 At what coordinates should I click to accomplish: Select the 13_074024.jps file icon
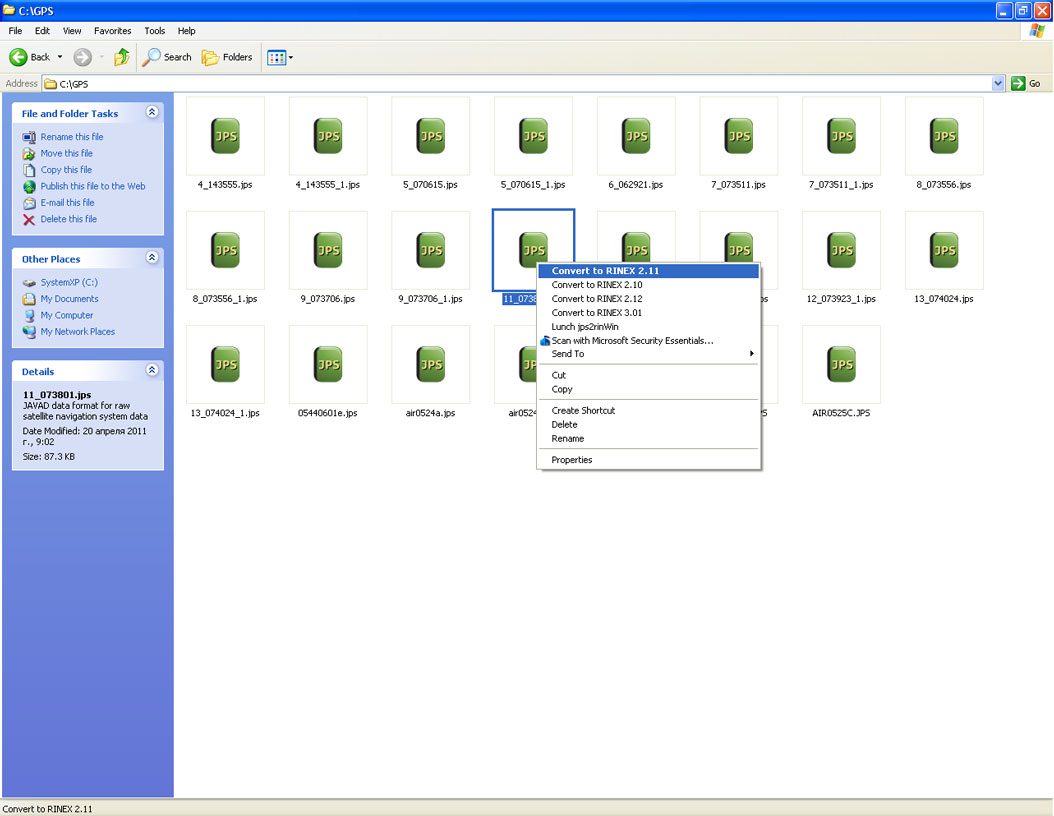click(x=944, y=250)
